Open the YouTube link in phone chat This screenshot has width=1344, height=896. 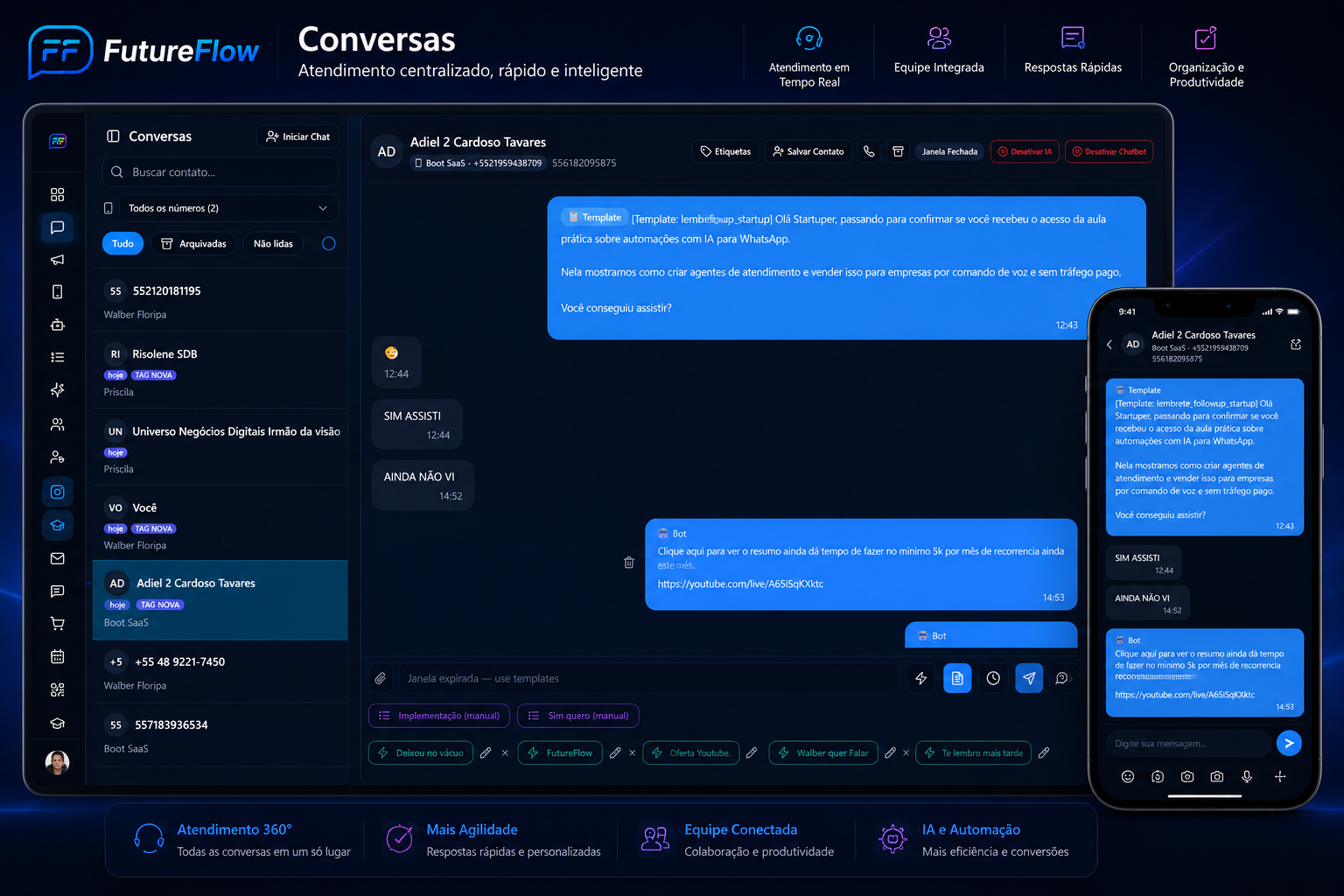(x=1185, y=695)
